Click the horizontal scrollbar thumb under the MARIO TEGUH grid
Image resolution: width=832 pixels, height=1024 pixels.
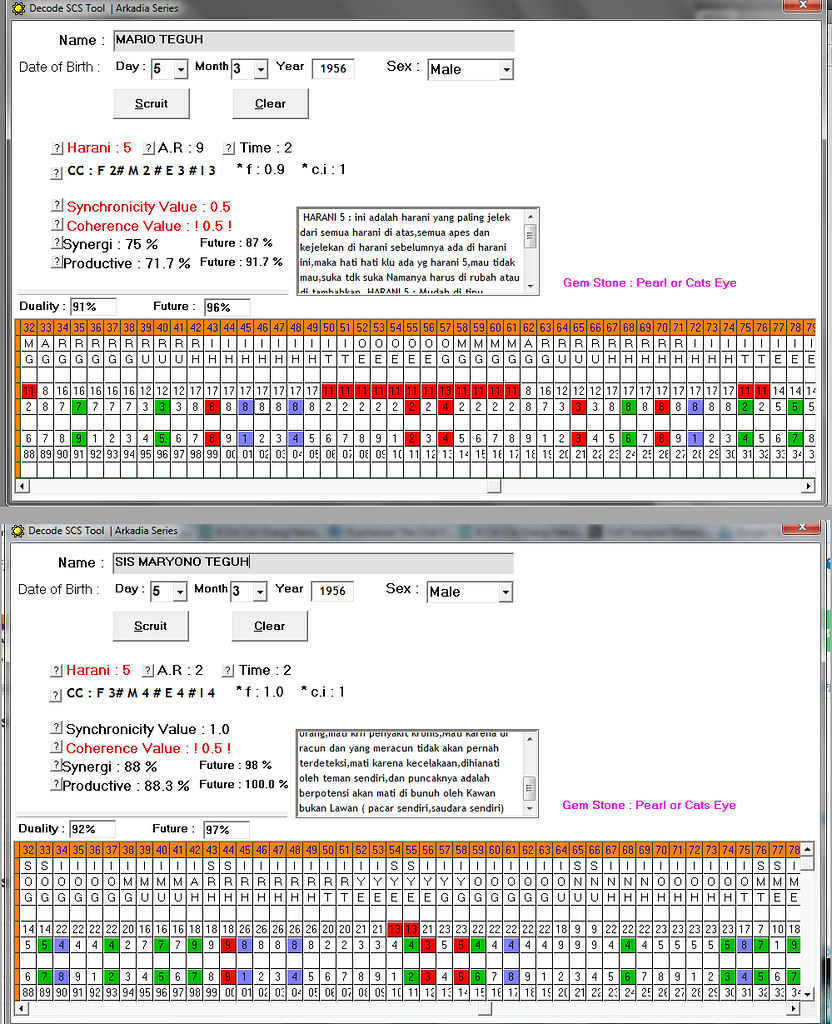pyautogui.click(x=492, y=486)
